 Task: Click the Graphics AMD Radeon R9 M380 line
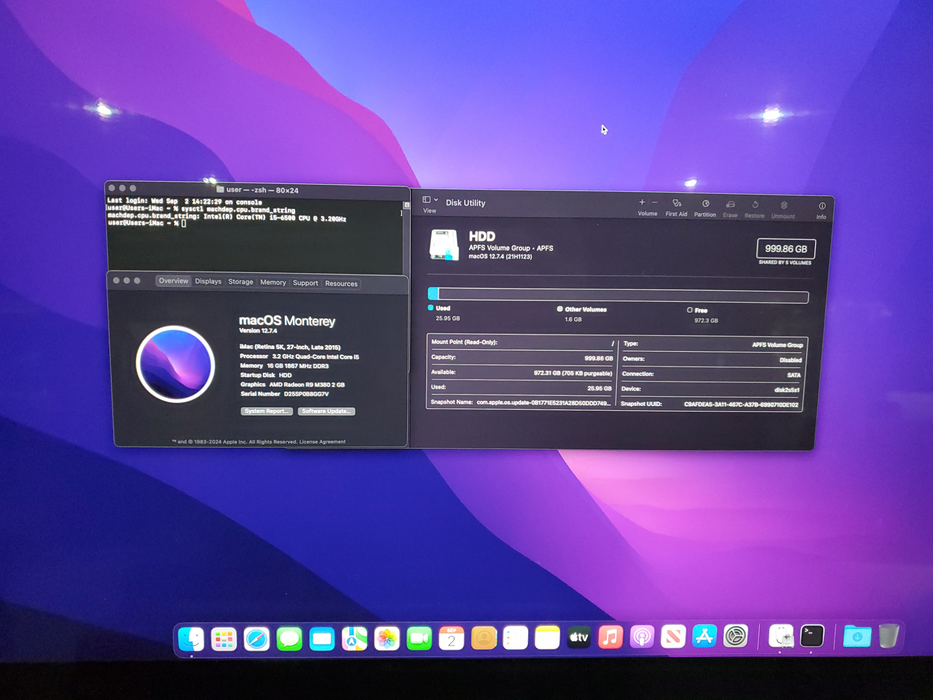pos(292,385)
